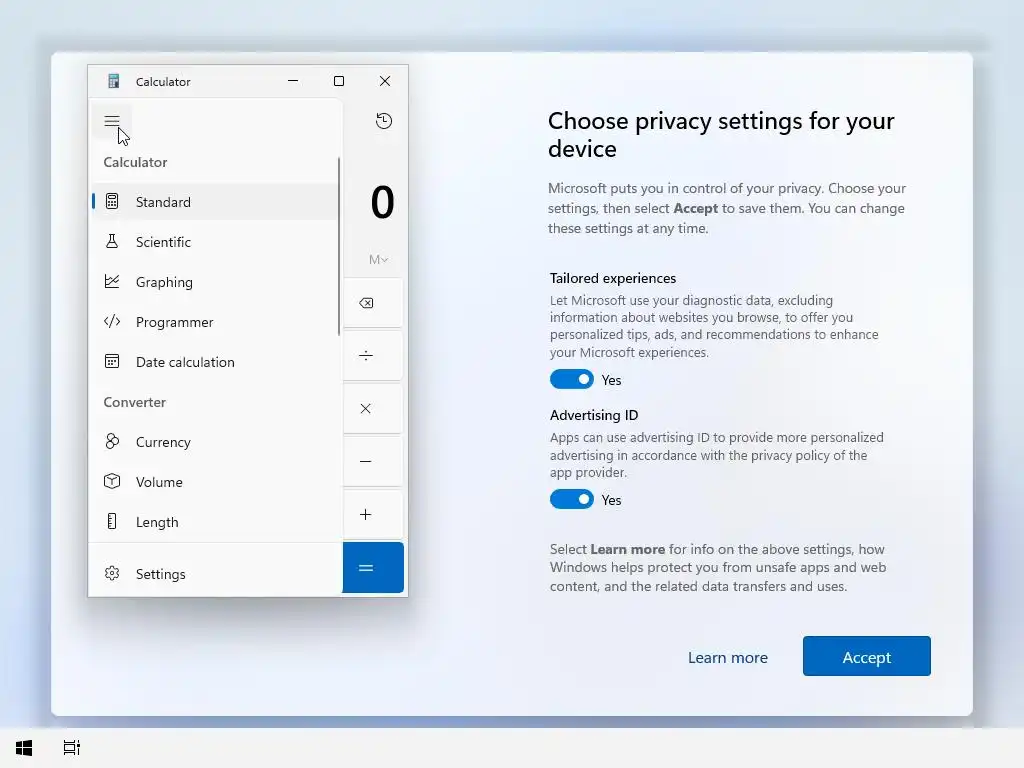1024x768 pixels.
Task: Select Standard calculator mode
Action: [215, 202]
